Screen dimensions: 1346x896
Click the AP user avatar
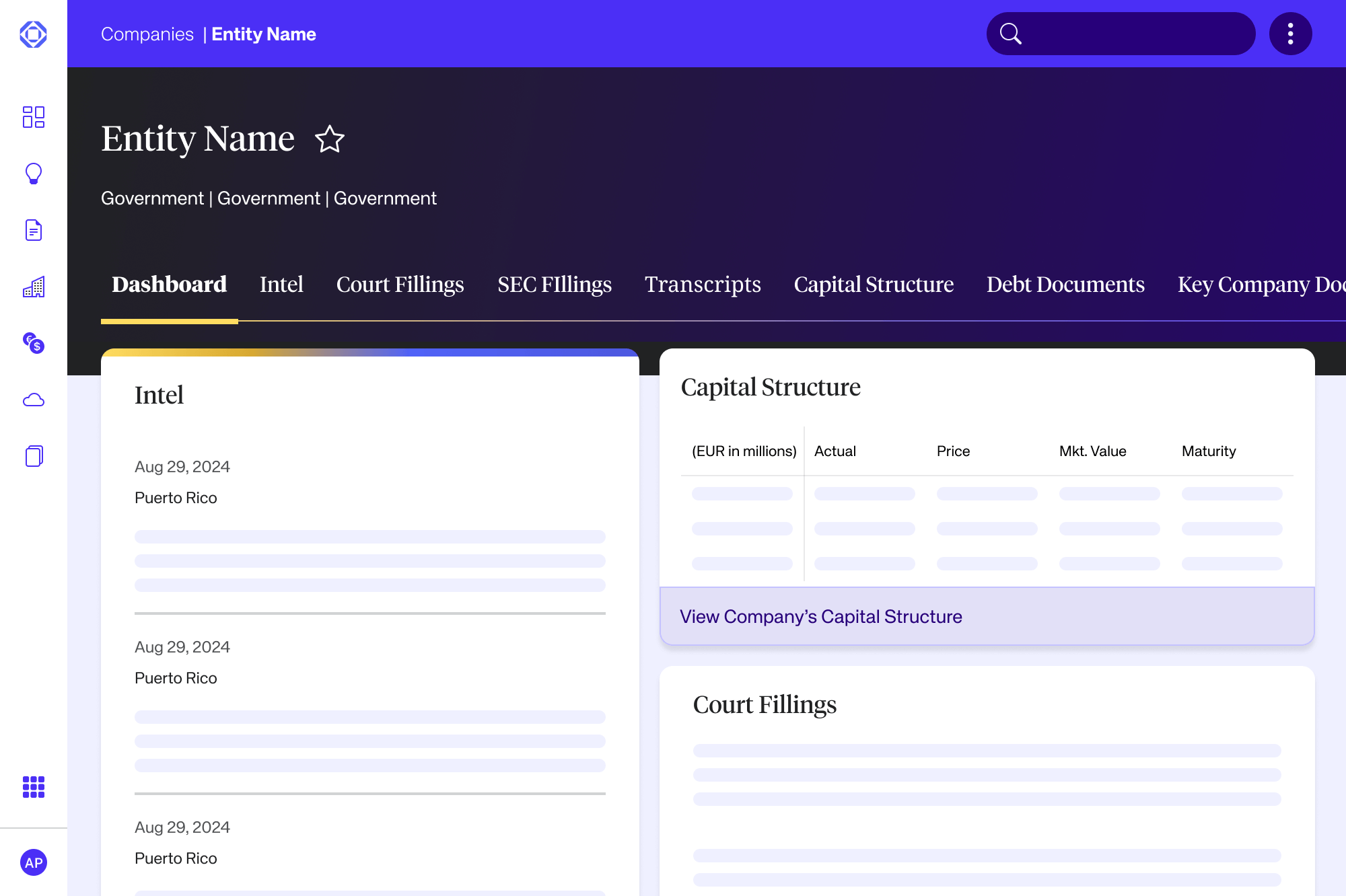[33, 862]
